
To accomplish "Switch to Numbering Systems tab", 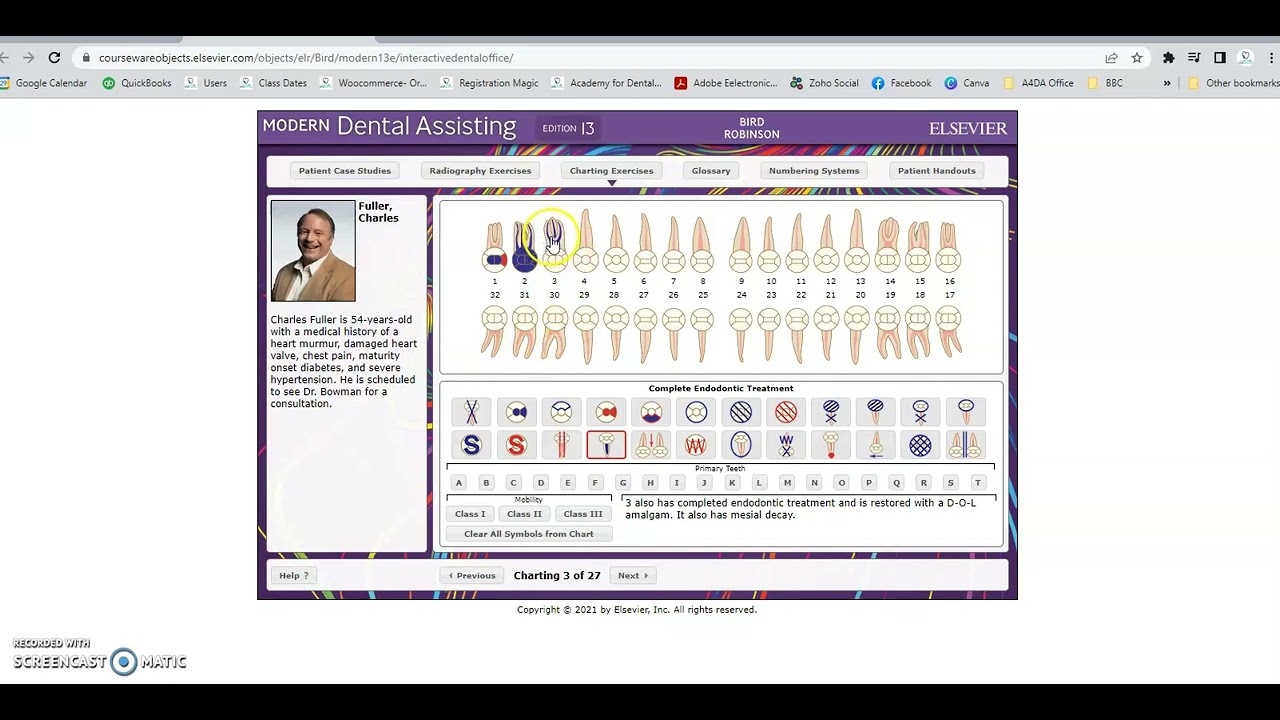I will coord(814,171).
